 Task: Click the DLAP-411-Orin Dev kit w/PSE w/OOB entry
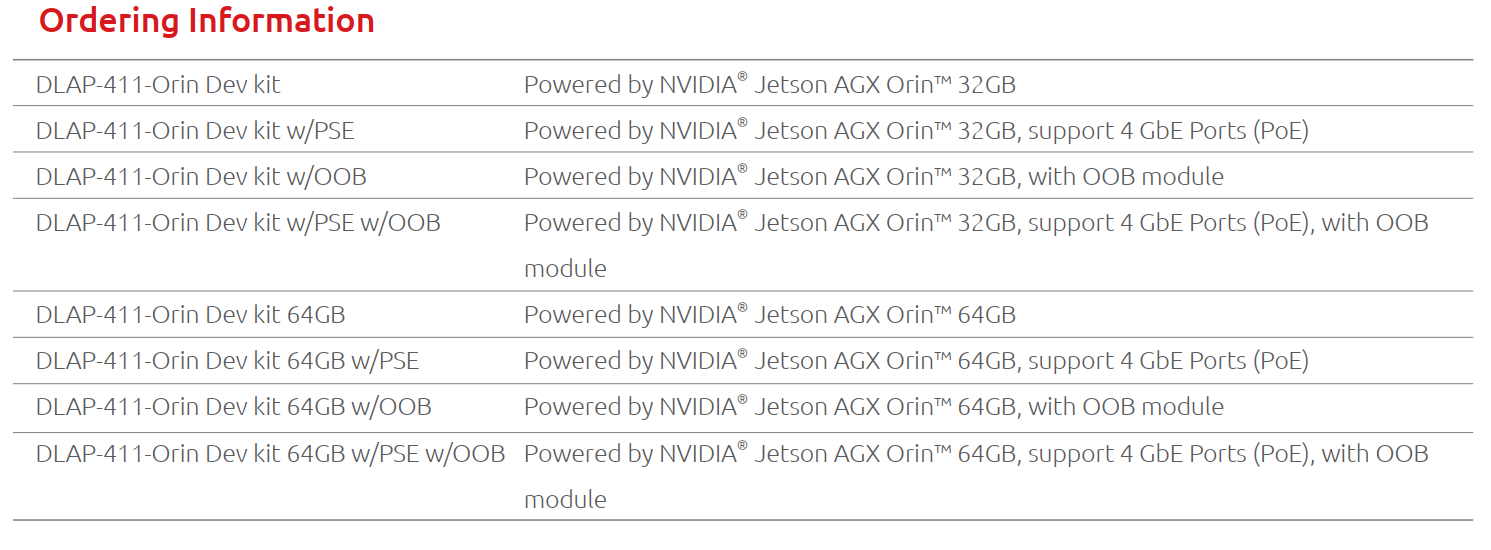[x=238, y=223]
